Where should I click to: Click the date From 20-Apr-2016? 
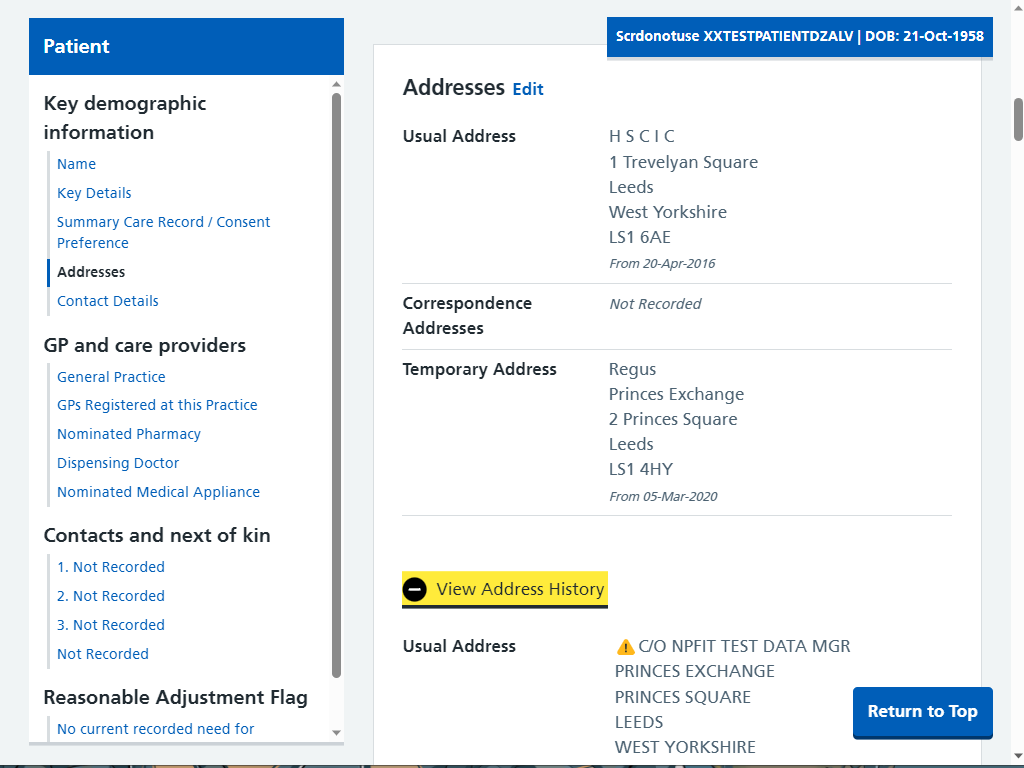(662, 263)
